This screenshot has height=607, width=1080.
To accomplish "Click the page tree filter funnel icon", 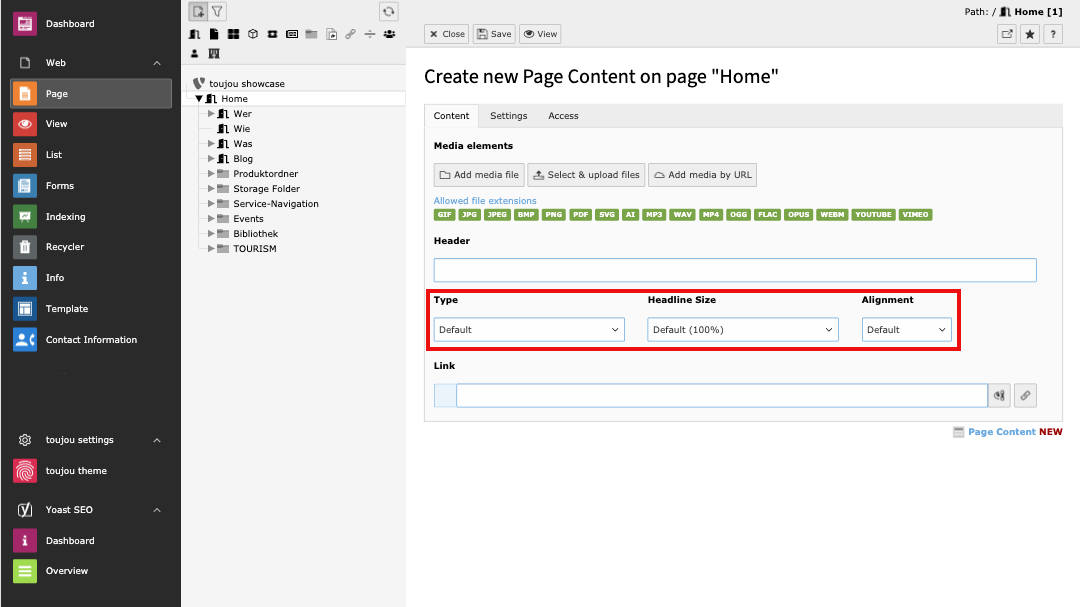I will coord(217,12).
